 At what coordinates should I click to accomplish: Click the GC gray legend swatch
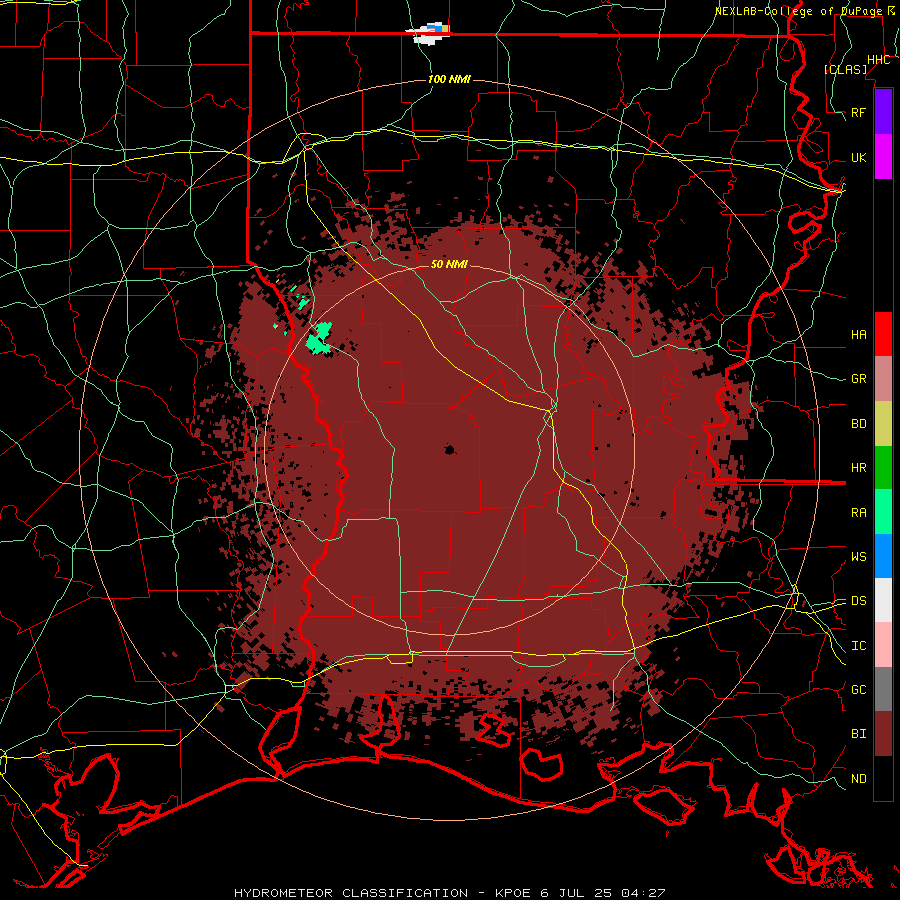pos(883,689)
